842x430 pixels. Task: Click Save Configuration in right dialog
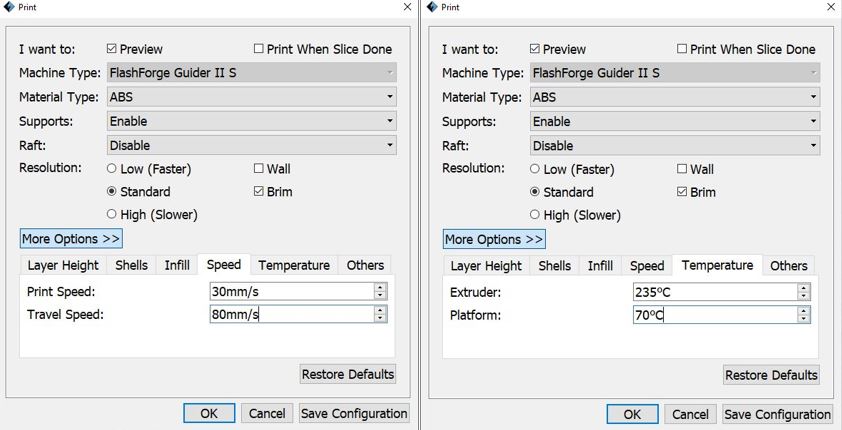[x=777, y=414]
